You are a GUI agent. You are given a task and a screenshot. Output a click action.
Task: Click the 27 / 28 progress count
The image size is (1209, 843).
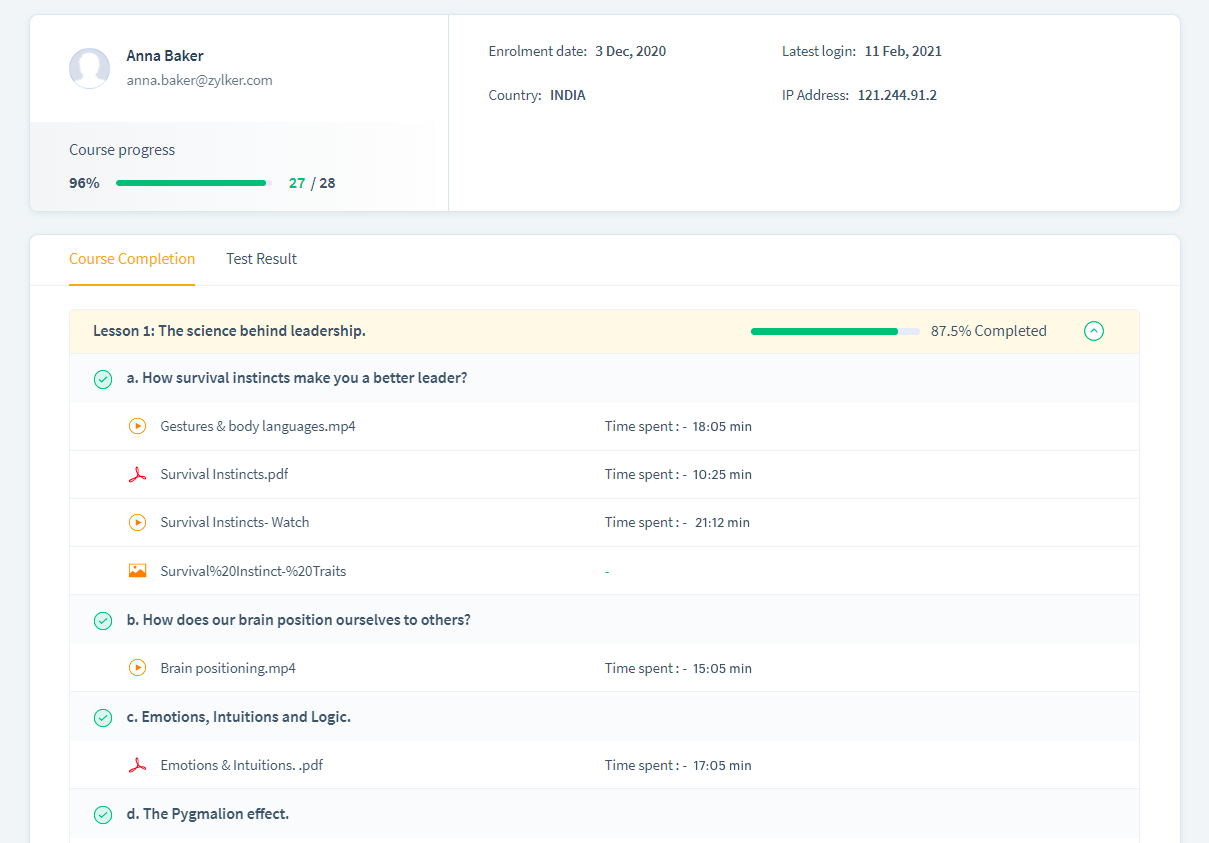tap(312, 183)
